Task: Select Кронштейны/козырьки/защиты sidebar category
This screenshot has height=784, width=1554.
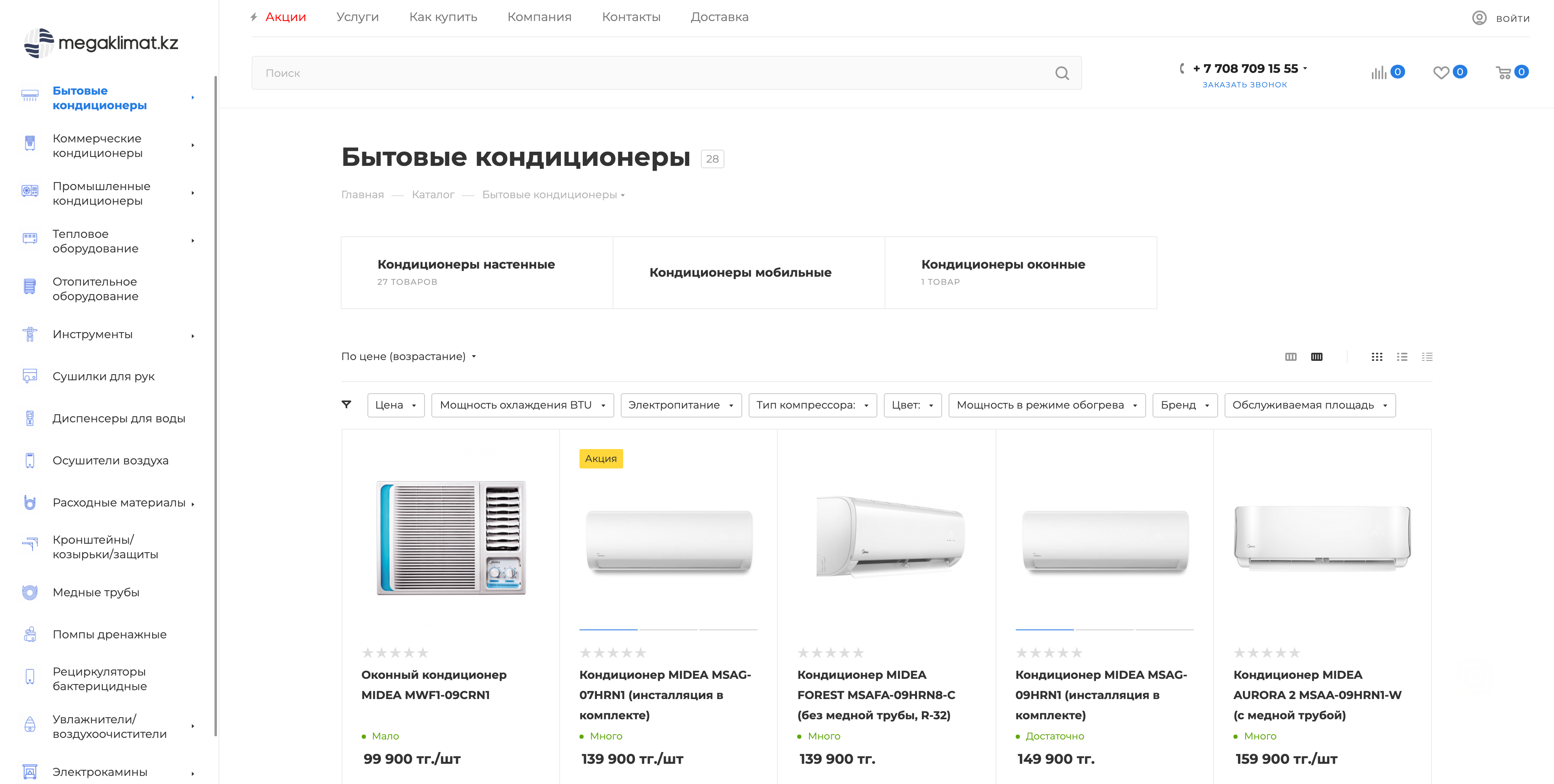Action: [x=105, y=547]
